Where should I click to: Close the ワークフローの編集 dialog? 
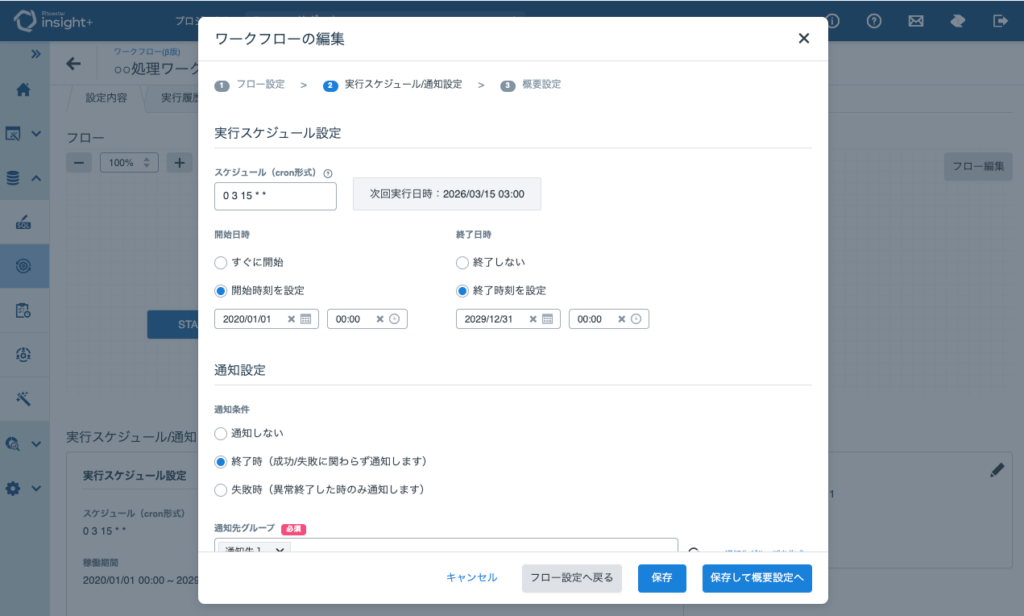point(803,39)
